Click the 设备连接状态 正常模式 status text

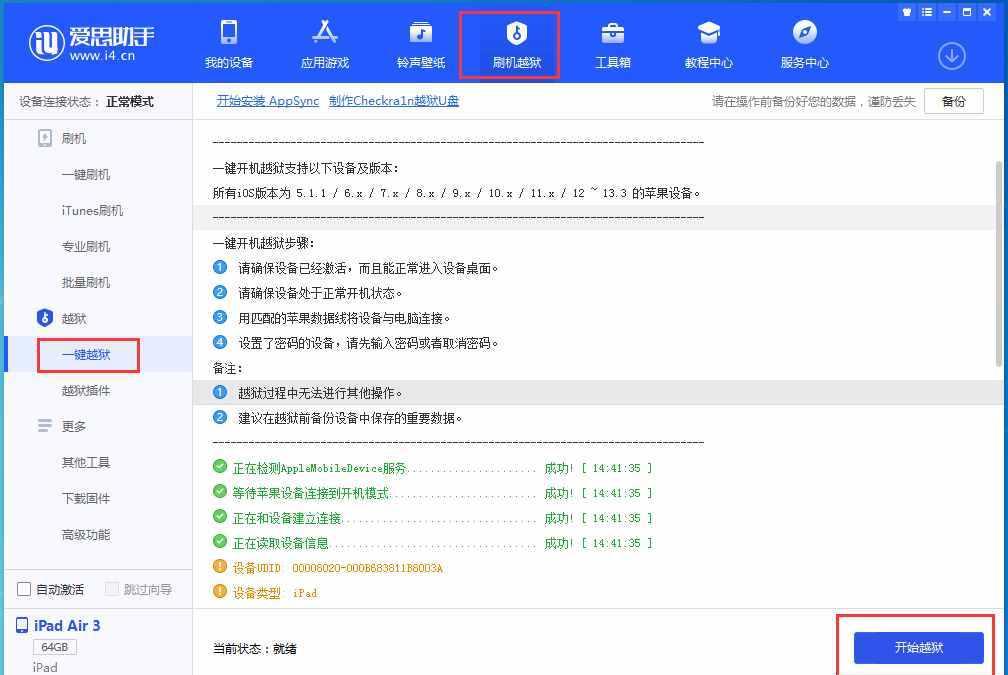coord(86,102)
